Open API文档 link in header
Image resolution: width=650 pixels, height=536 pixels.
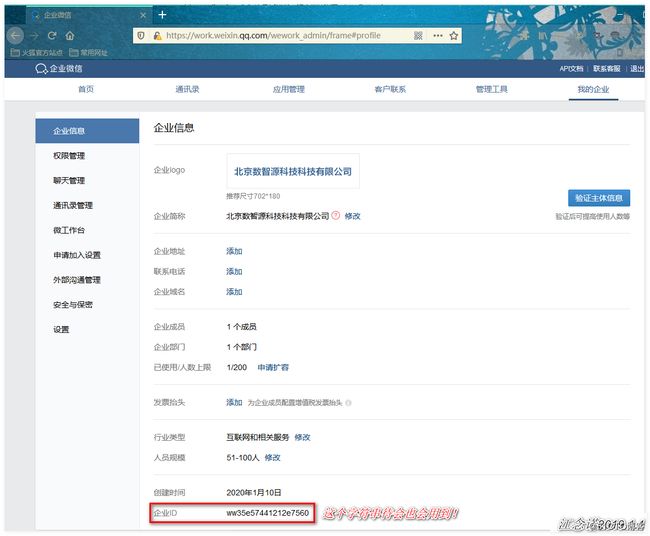click(x=571, y=69)
